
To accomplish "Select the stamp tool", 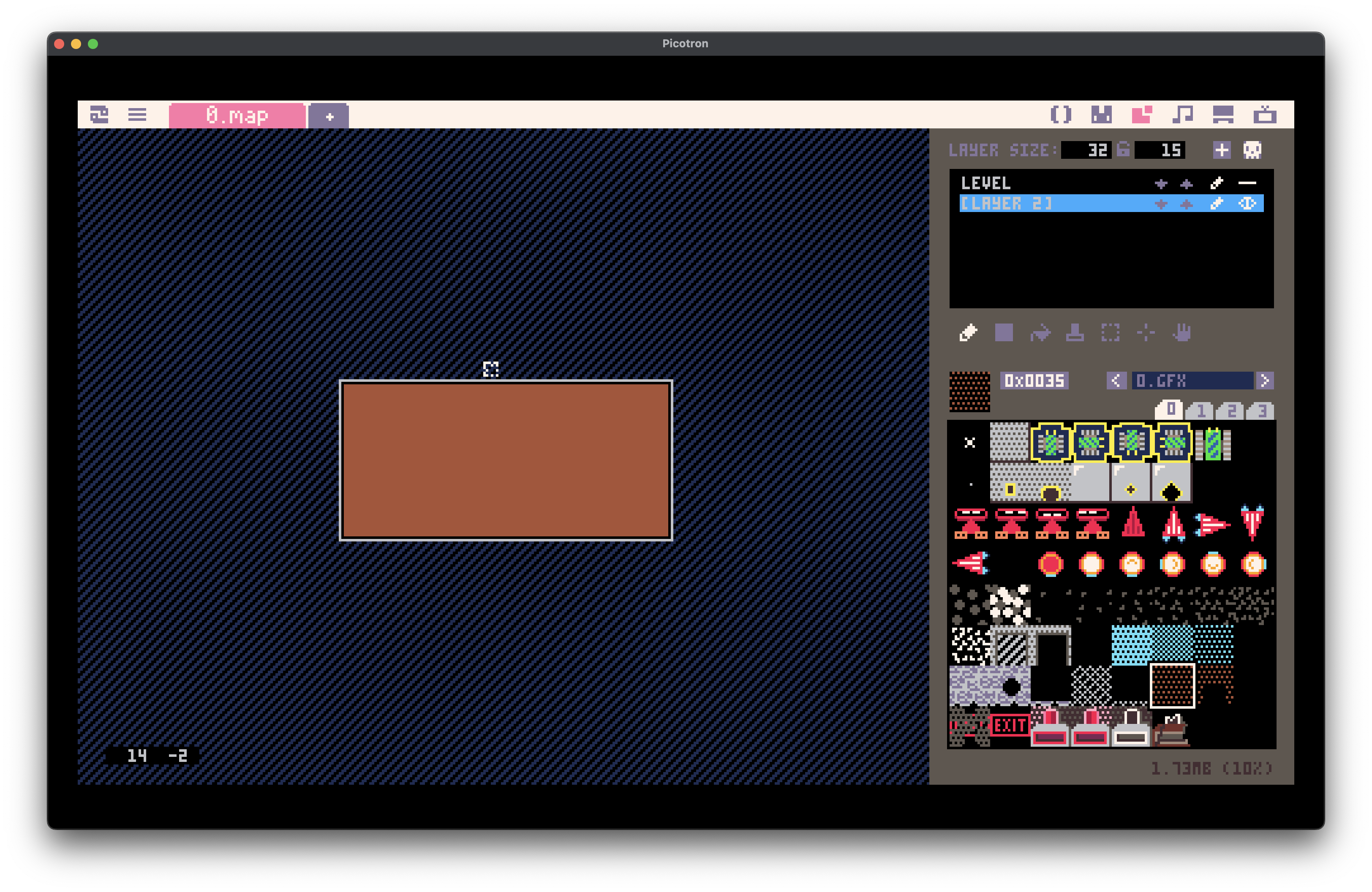I will [x=1075, y=332].
